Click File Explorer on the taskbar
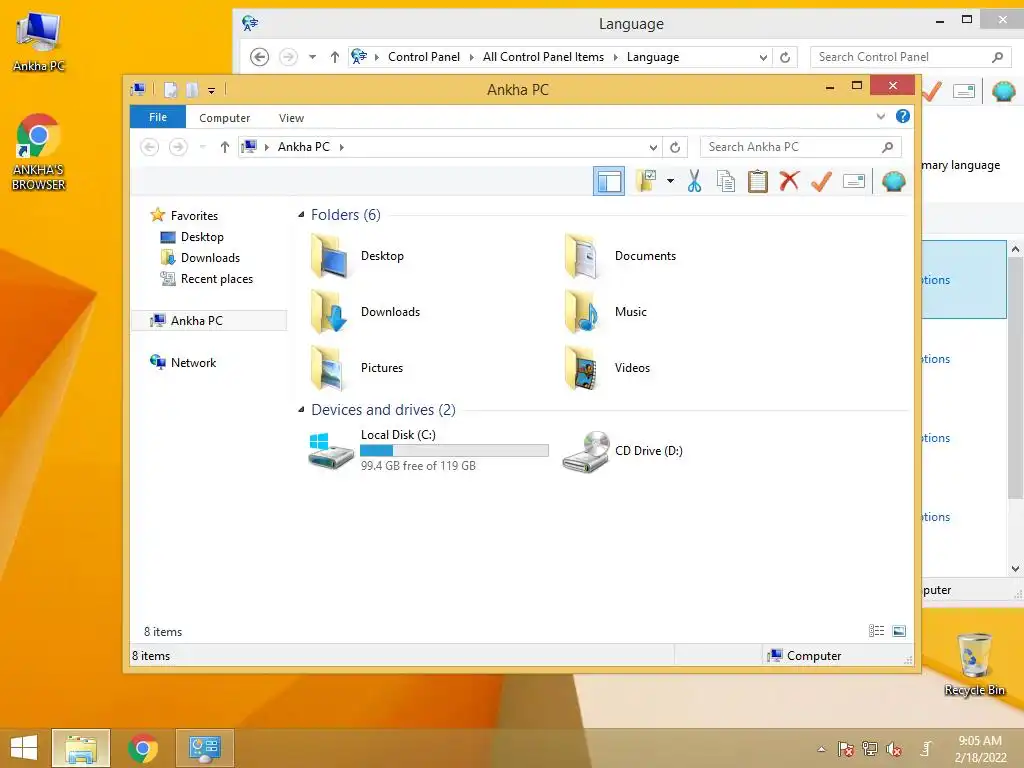Viewport: 1024px width, 768px height. coord(81,748)
